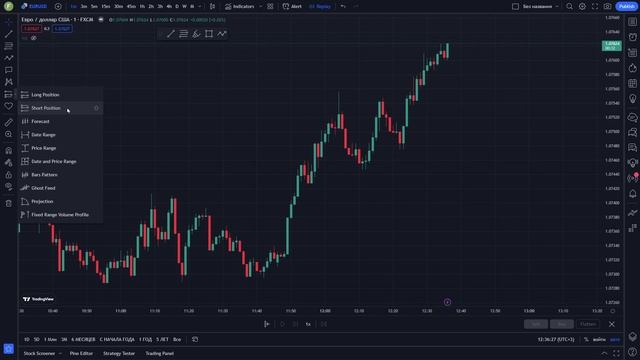Take a chart snapshot camera icon
The image size is (640, 360).
tap(608, 6)
